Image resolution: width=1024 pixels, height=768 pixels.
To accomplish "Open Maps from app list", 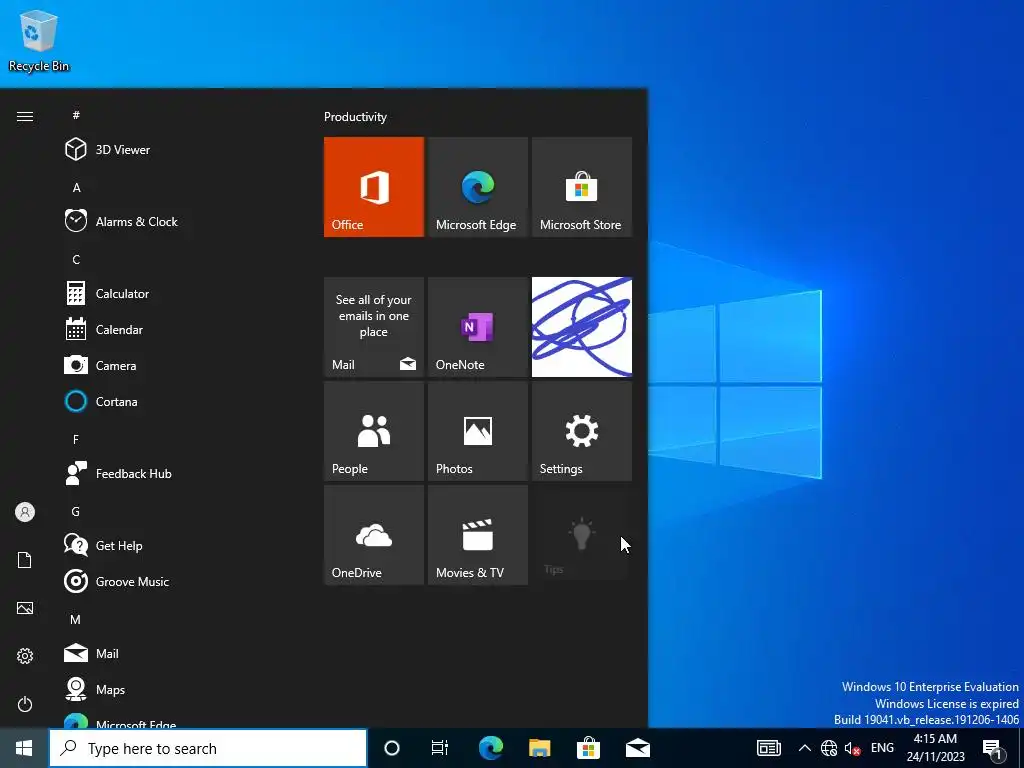I will (176, 689).
